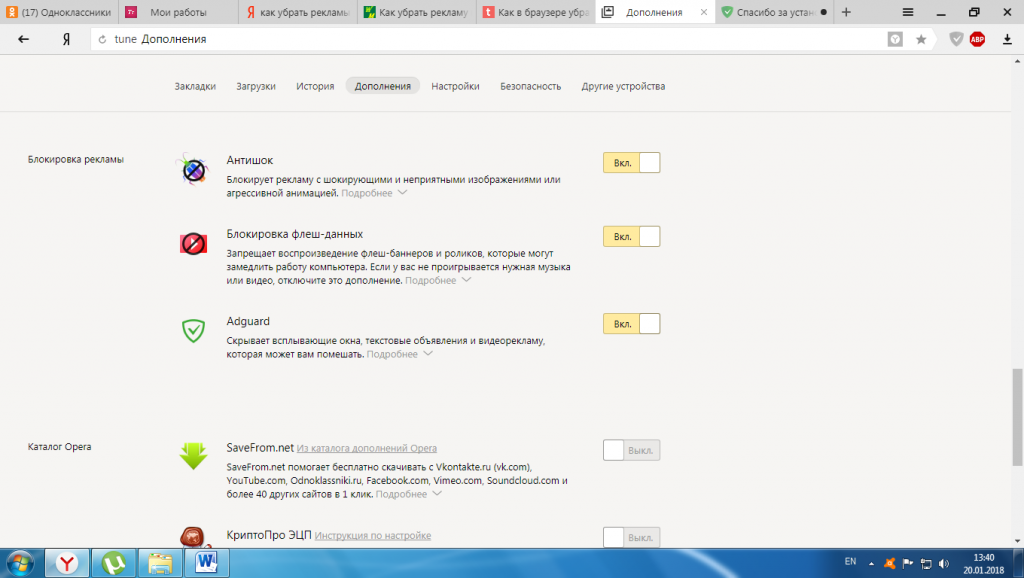This screenshot has height=578, width=1024.
Task: Click the Антишок extension icon
Action: click(193, 170)
